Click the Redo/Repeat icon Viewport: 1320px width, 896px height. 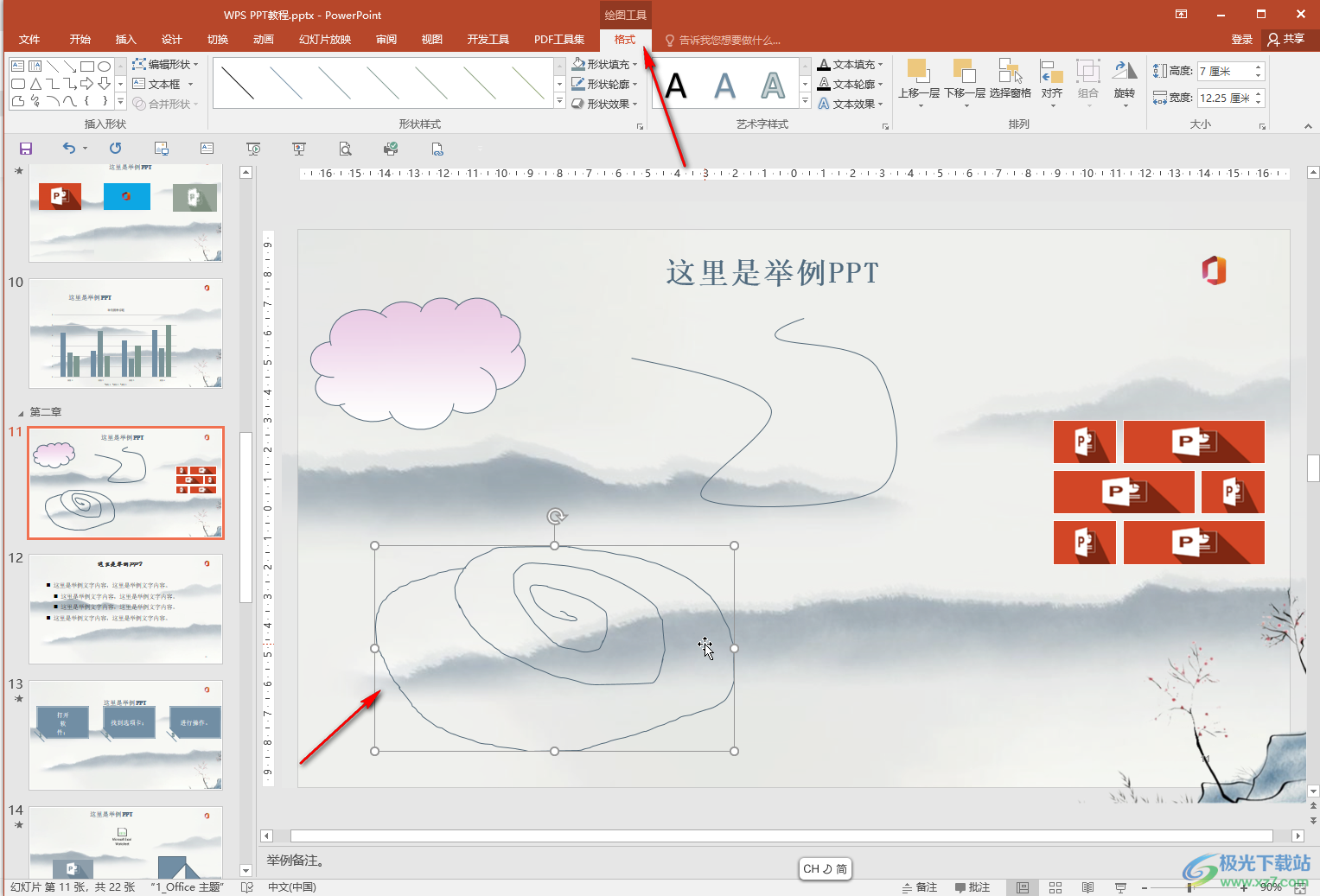point(115,149)
